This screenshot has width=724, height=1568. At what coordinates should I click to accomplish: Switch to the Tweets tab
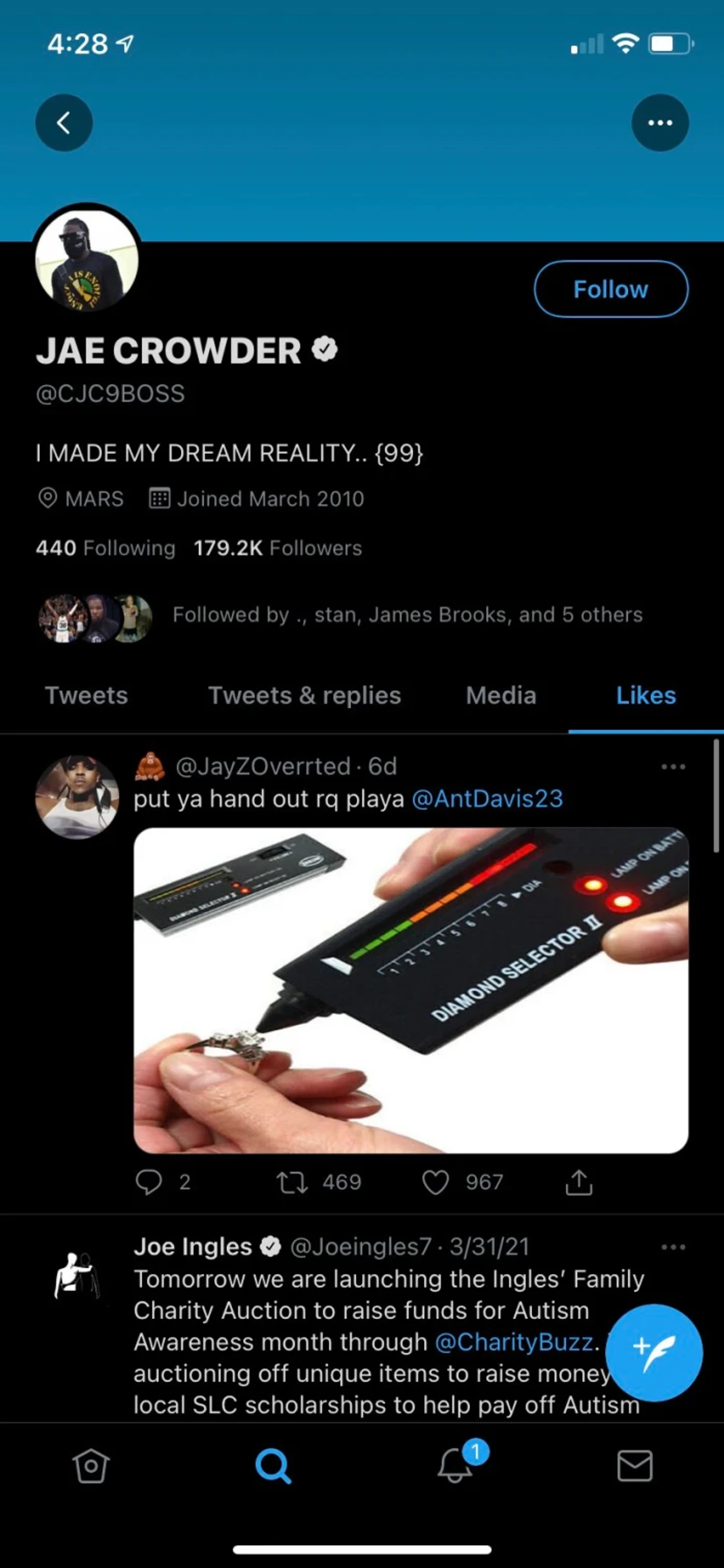click(86, 695)
